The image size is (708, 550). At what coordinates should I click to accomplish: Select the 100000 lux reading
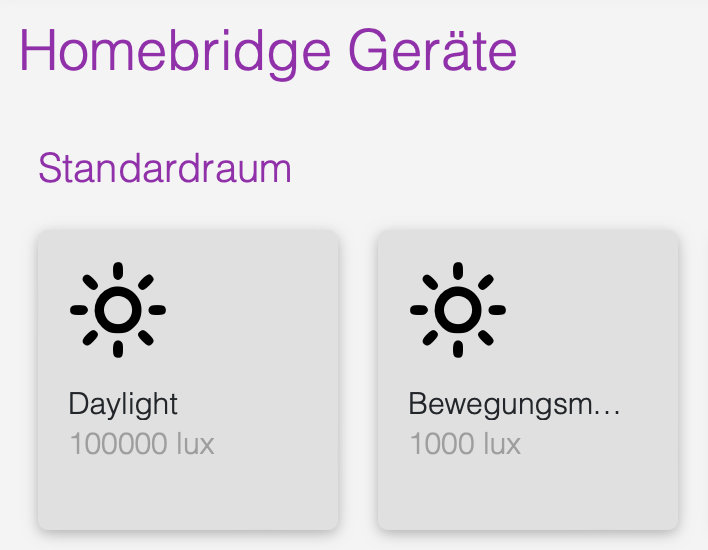pyautogui.click(x=142, y=443)
